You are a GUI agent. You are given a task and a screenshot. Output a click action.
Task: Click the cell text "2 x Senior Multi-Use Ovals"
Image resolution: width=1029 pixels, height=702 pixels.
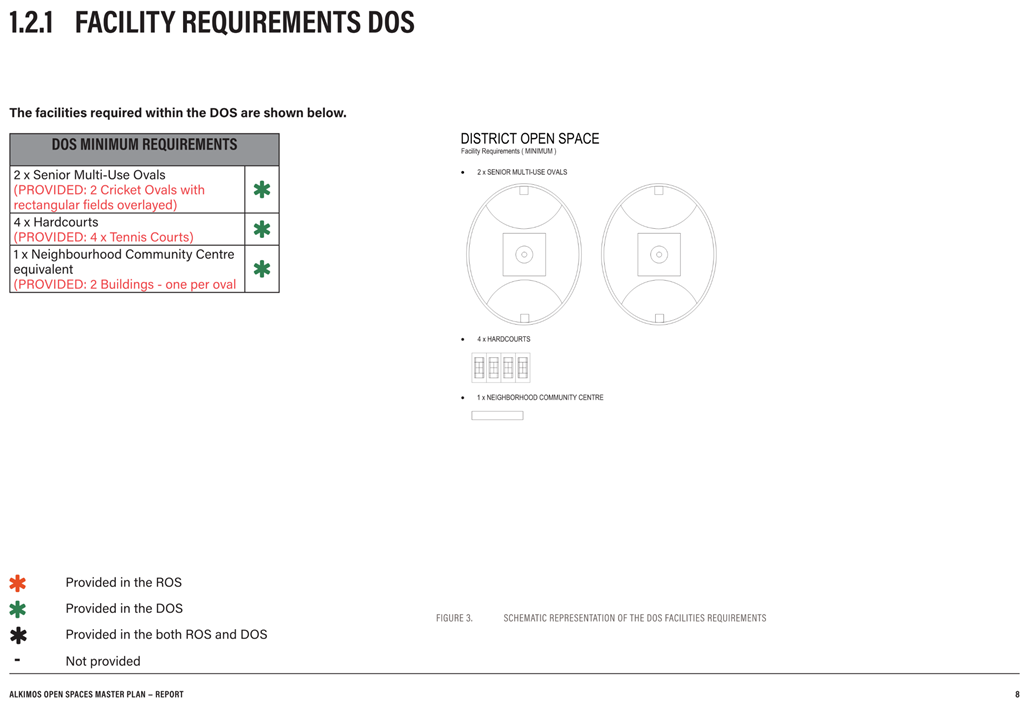[x=89, y=175]
